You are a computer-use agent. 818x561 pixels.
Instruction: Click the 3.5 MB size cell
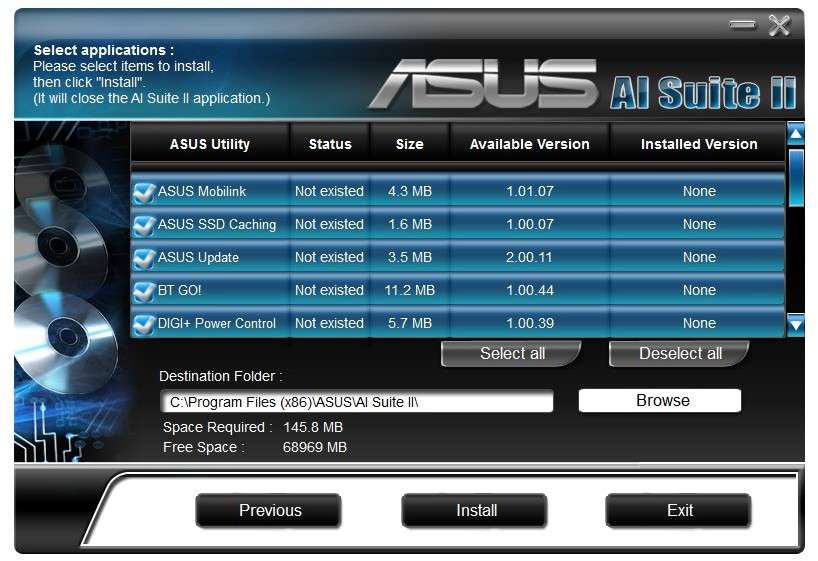click(410, 257)
